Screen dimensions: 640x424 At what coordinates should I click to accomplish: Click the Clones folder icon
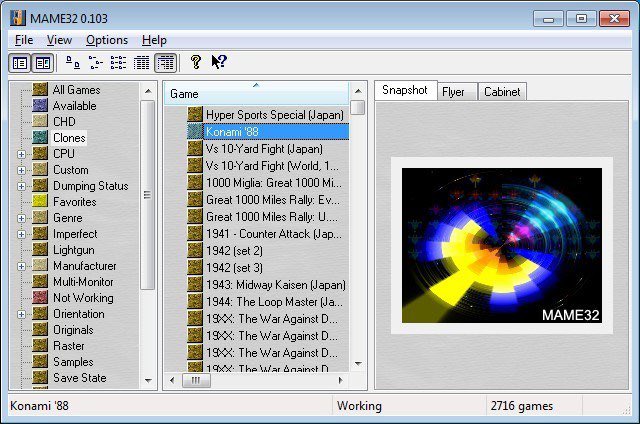click(x=40, y=138)
